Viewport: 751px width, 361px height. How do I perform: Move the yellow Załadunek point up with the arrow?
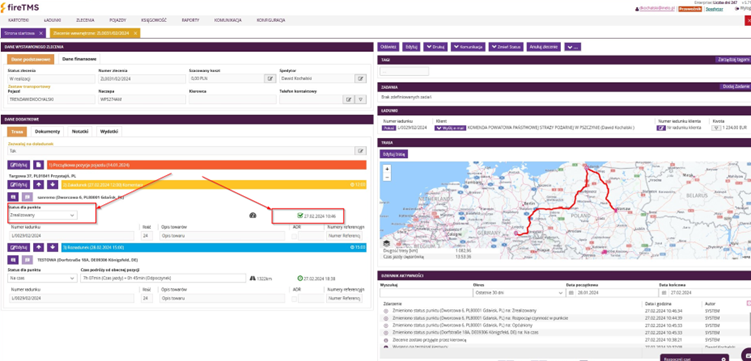38,185
